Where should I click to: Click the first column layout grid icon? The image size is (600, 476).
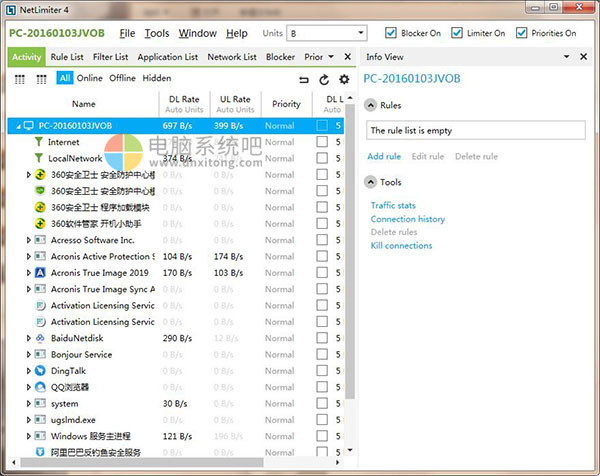coord(20,79)
